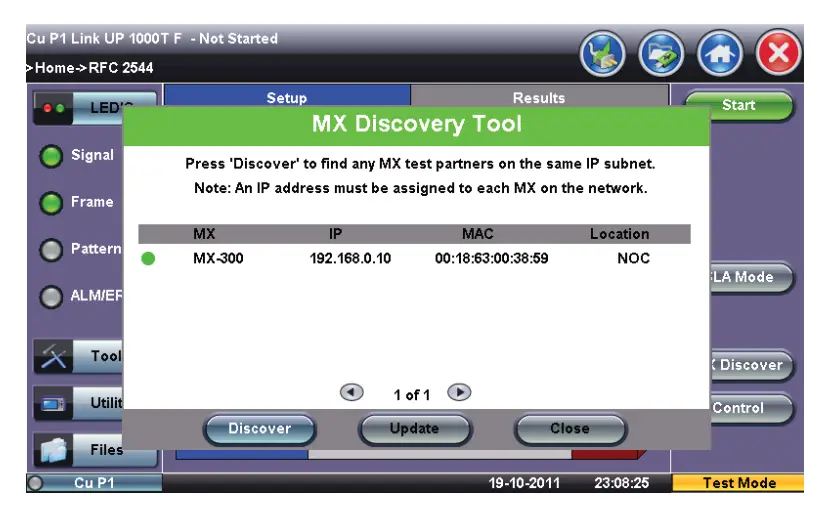Click the ALM/ERR LED indicator
The image size is (816, 521).
[x=51, y=297]
